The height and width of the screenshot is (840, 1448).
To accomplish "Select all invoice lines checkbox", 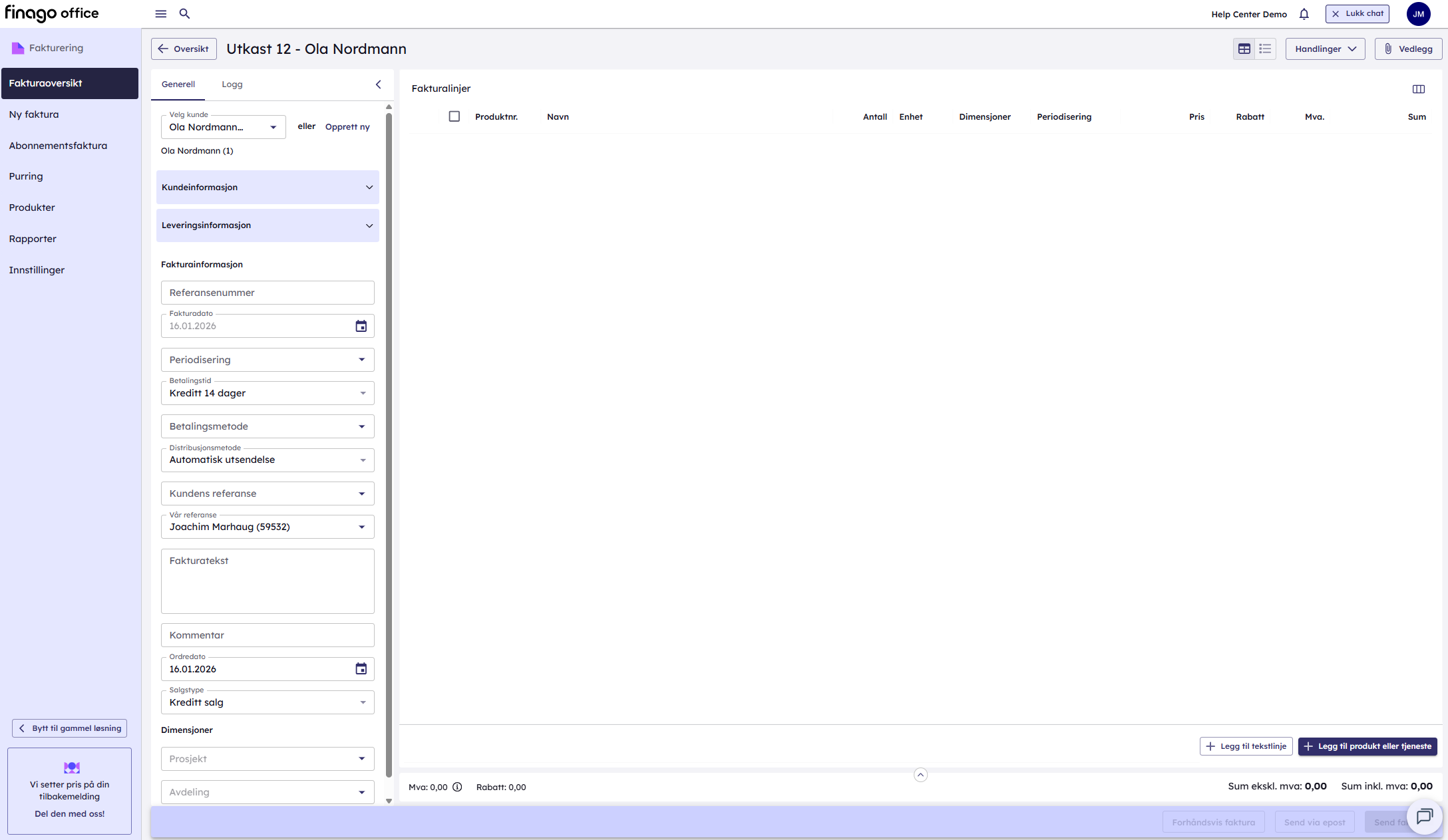I will point(454,116).
